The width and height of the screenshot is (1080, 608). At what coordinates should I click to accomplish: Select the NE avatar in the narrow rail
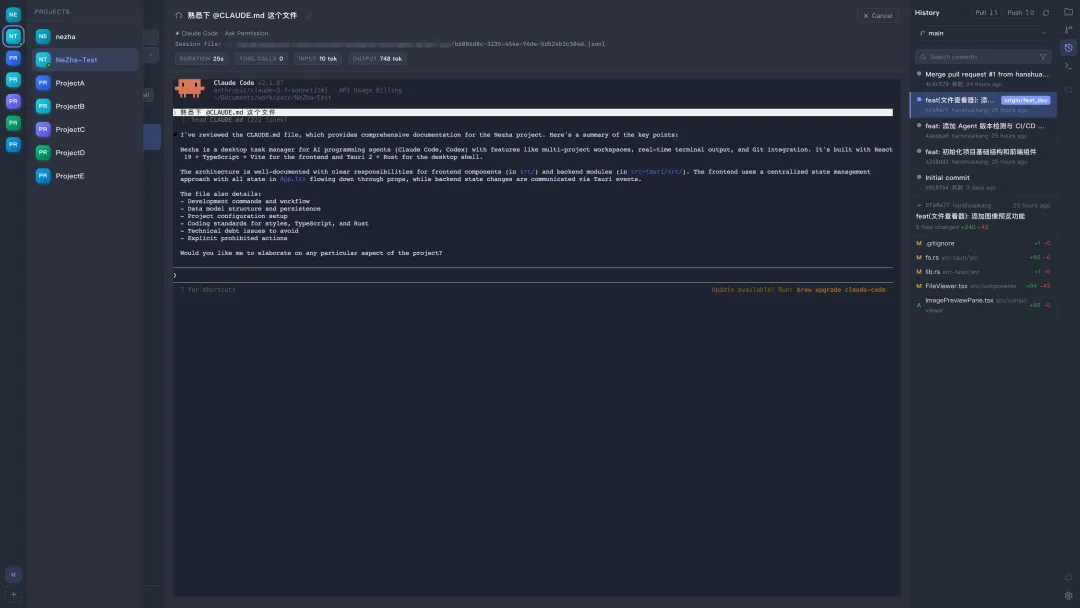[x=13, y=14]
